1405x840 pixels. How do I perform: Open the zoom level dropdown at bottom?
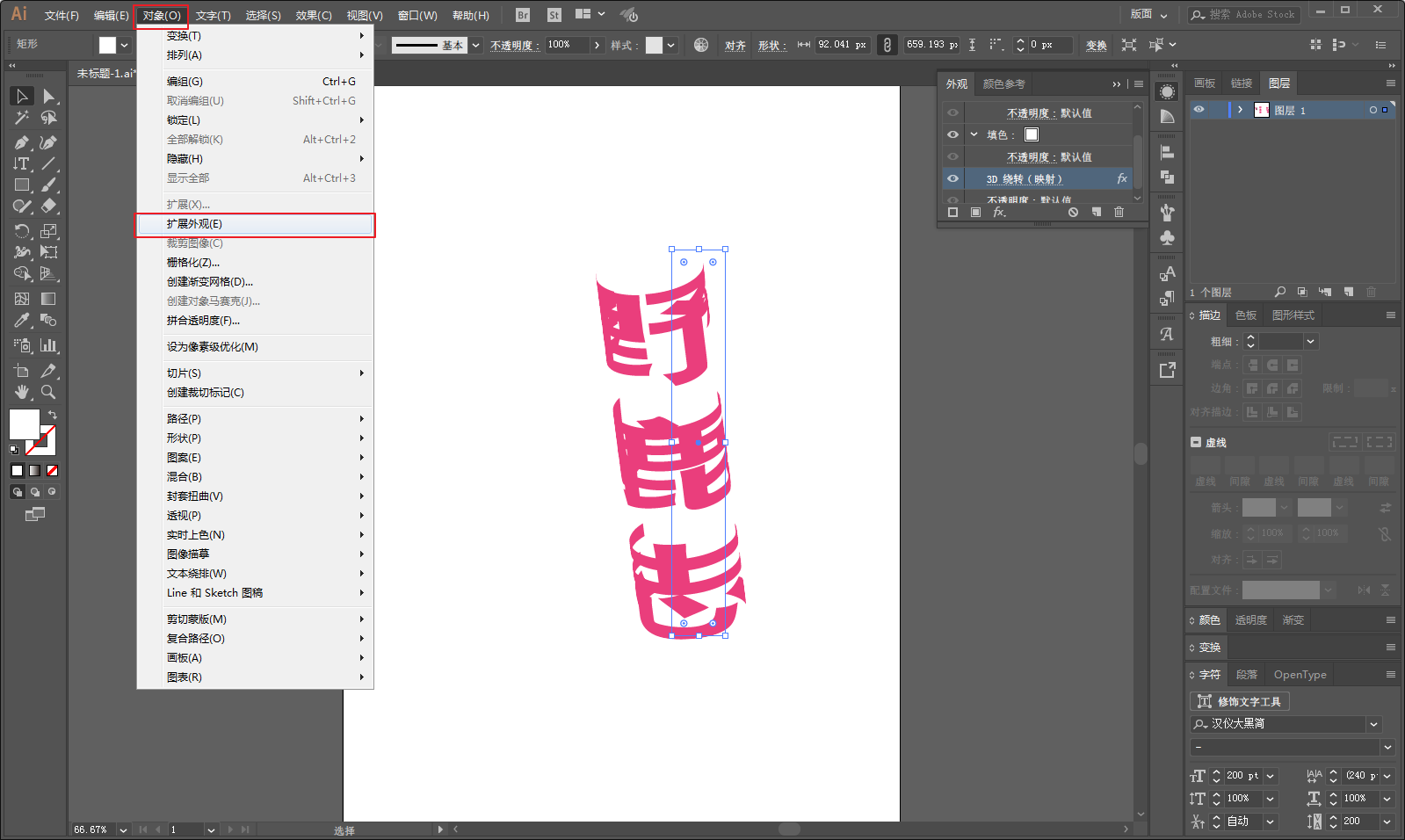pos(123,829)
